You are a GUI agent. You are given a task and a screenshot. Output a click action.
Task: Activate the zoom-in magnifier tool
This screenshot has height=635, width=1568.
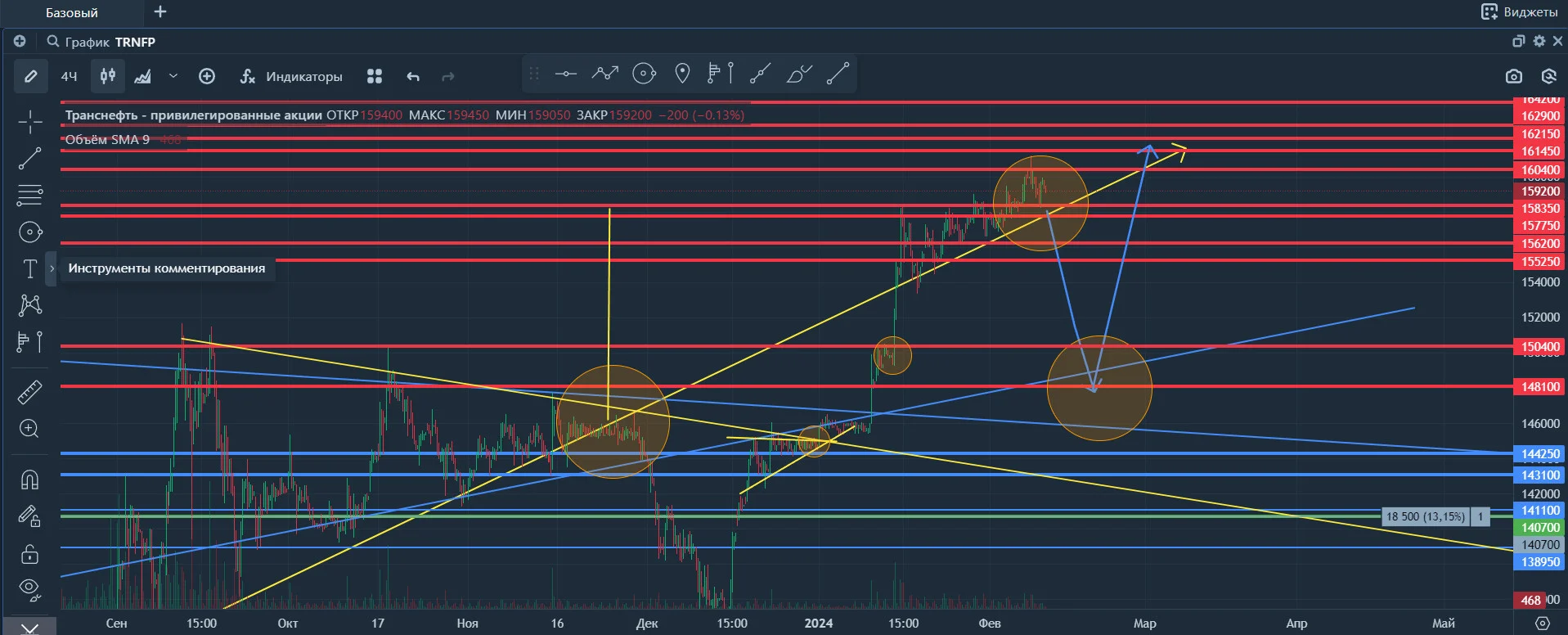point(30,428)
